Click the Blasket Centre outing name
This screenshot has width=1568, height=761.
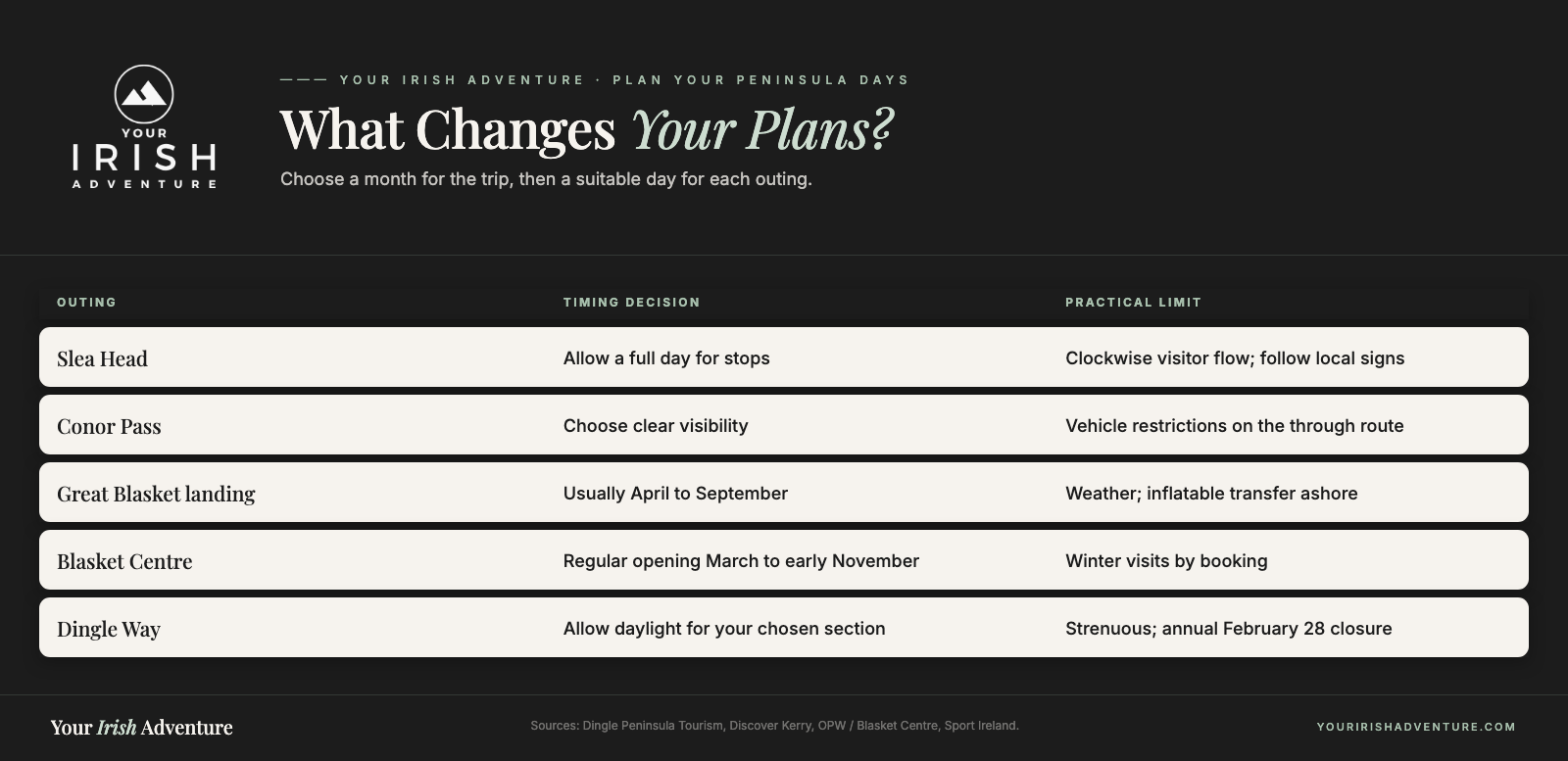click(x=124, y=561)
